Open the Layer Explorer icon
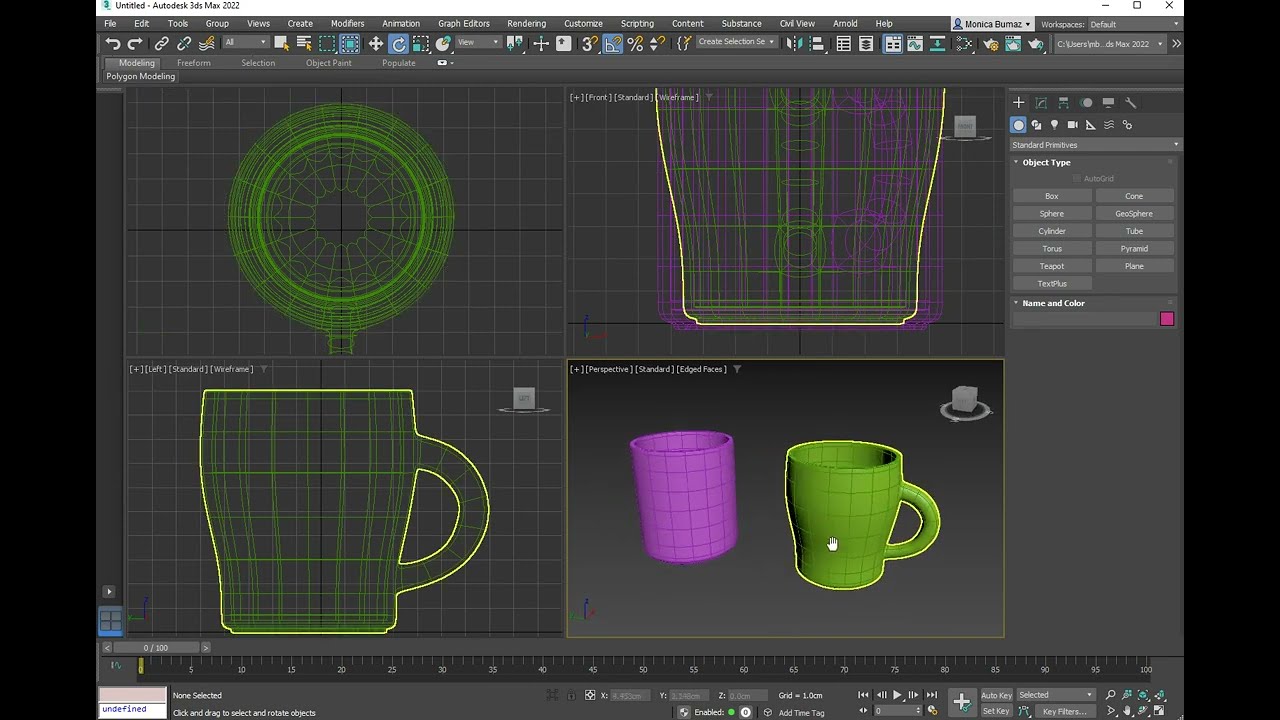1280x720 pixels. coord(866,43)
